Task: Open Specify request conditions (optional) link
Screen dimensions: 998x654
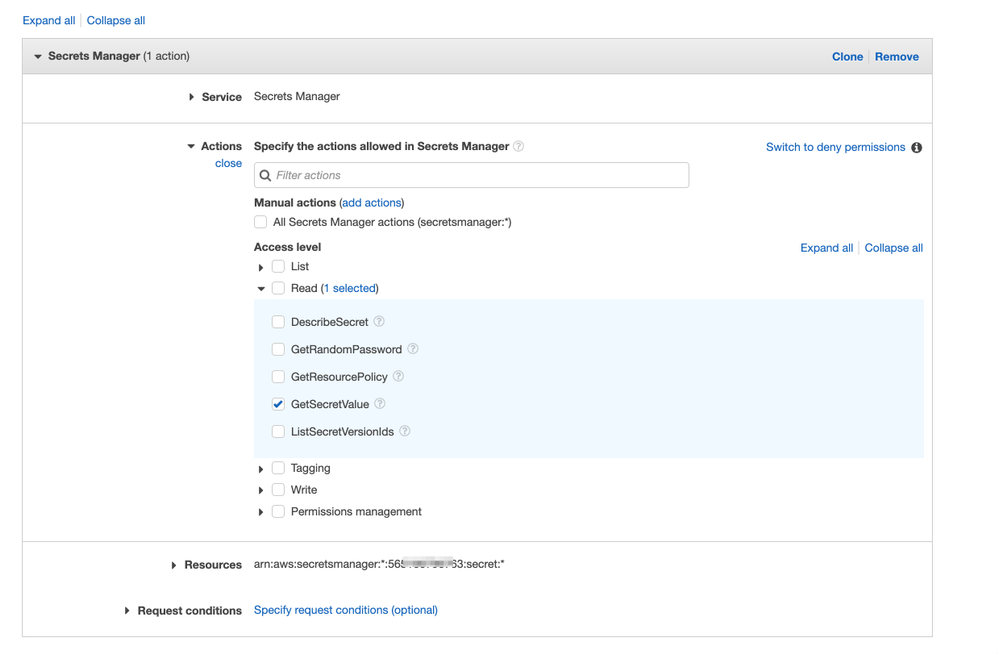Action: (346, 610)
